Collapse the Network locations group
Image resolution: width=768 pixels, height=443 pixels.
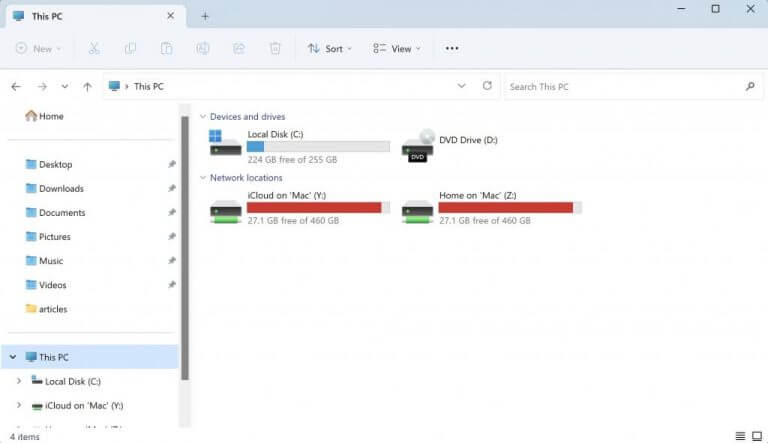pos(203,177)
